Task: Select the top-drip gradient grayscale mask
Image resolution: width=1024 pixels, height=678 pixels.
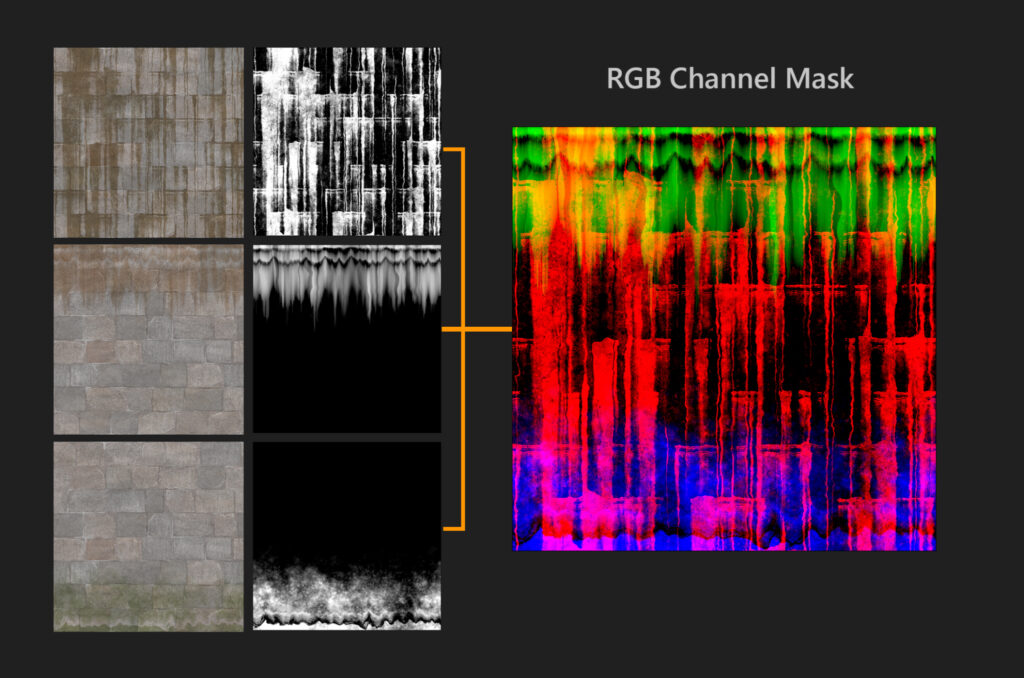Action: tap(347, 339)
